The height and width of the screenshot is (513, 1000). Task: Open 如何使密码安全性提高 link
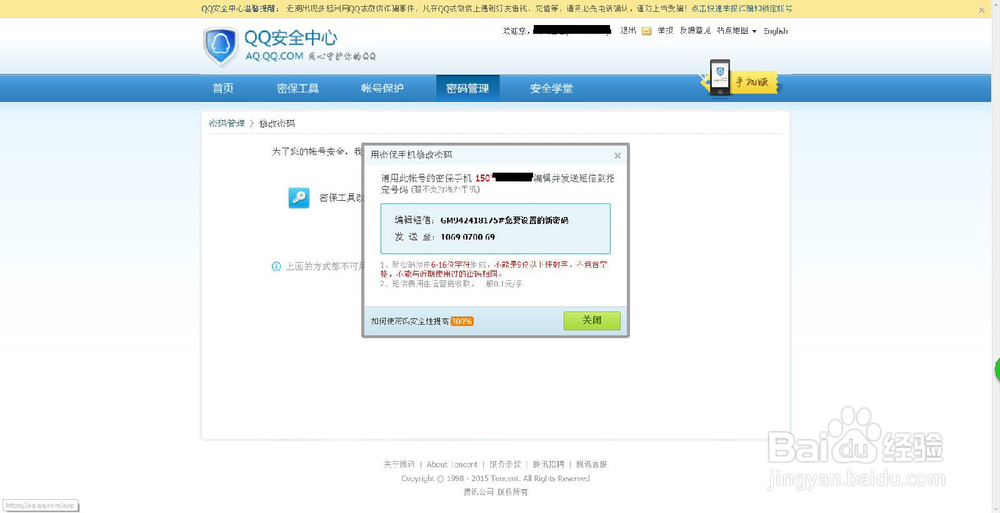click(x=422, y=321)
